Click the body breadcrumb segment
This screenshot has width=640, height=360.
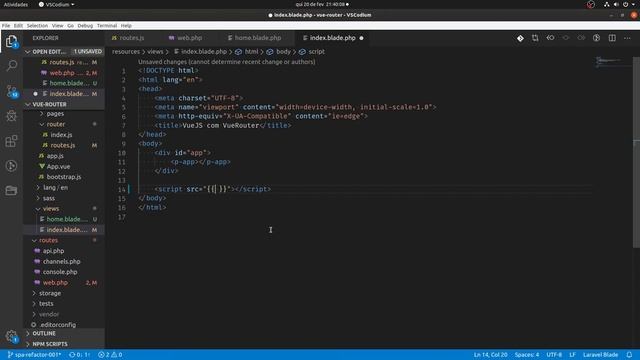[283, 51]
